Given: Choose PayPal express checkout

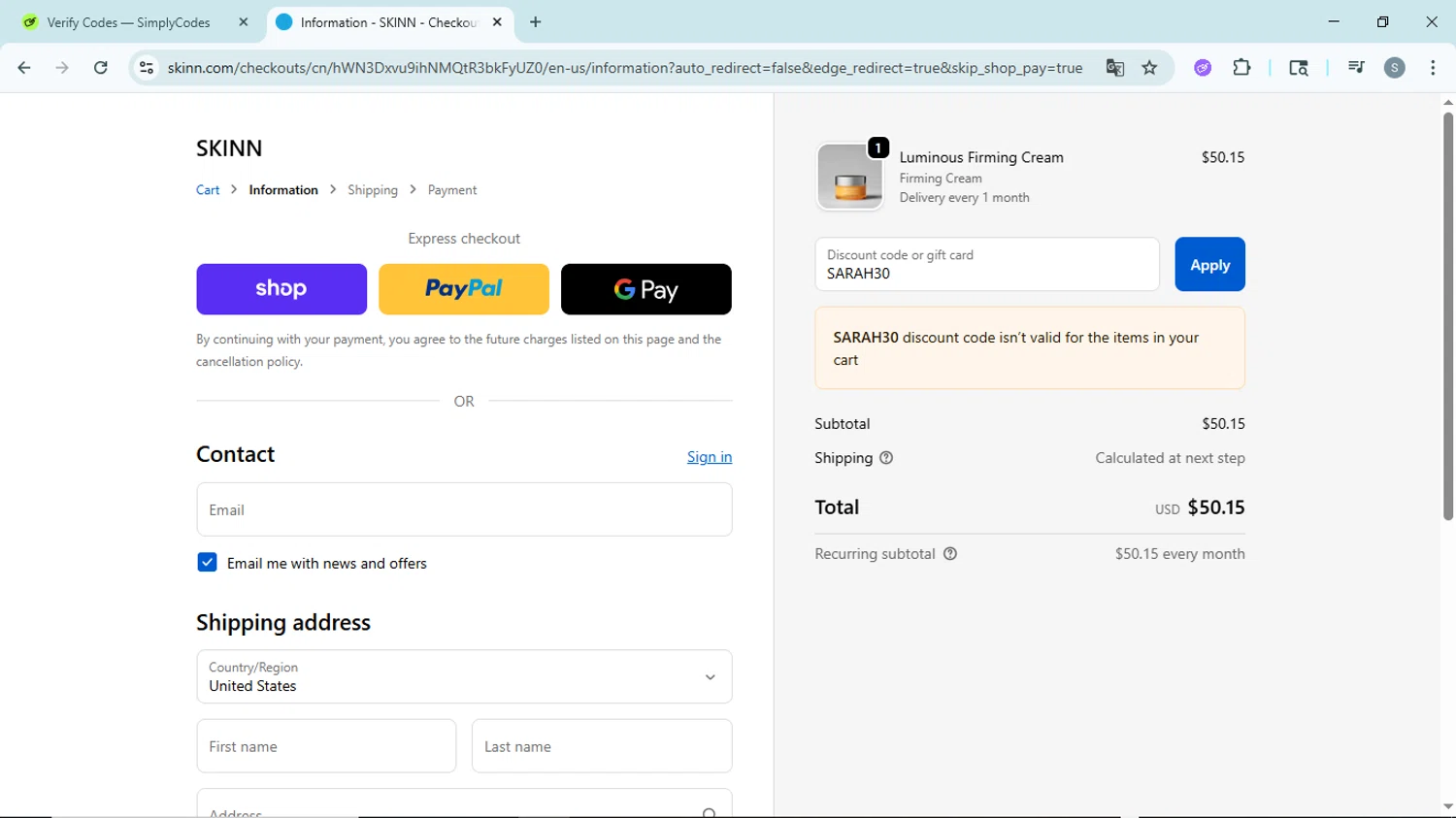Looking at the screenshot, I should (x=464, y=289).
